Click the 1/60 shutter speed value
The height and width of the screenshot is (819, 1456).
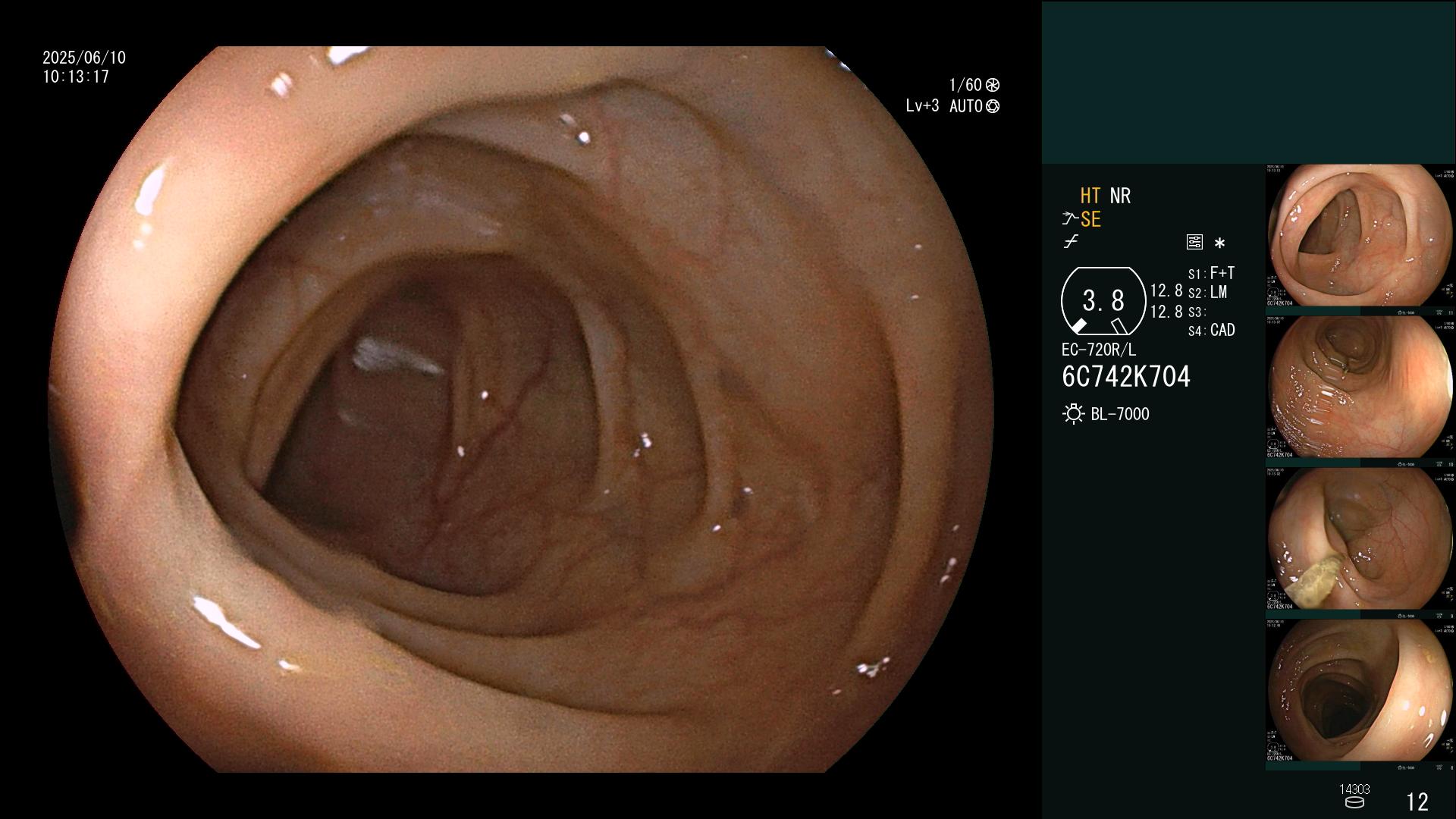(x=965, y=85)
